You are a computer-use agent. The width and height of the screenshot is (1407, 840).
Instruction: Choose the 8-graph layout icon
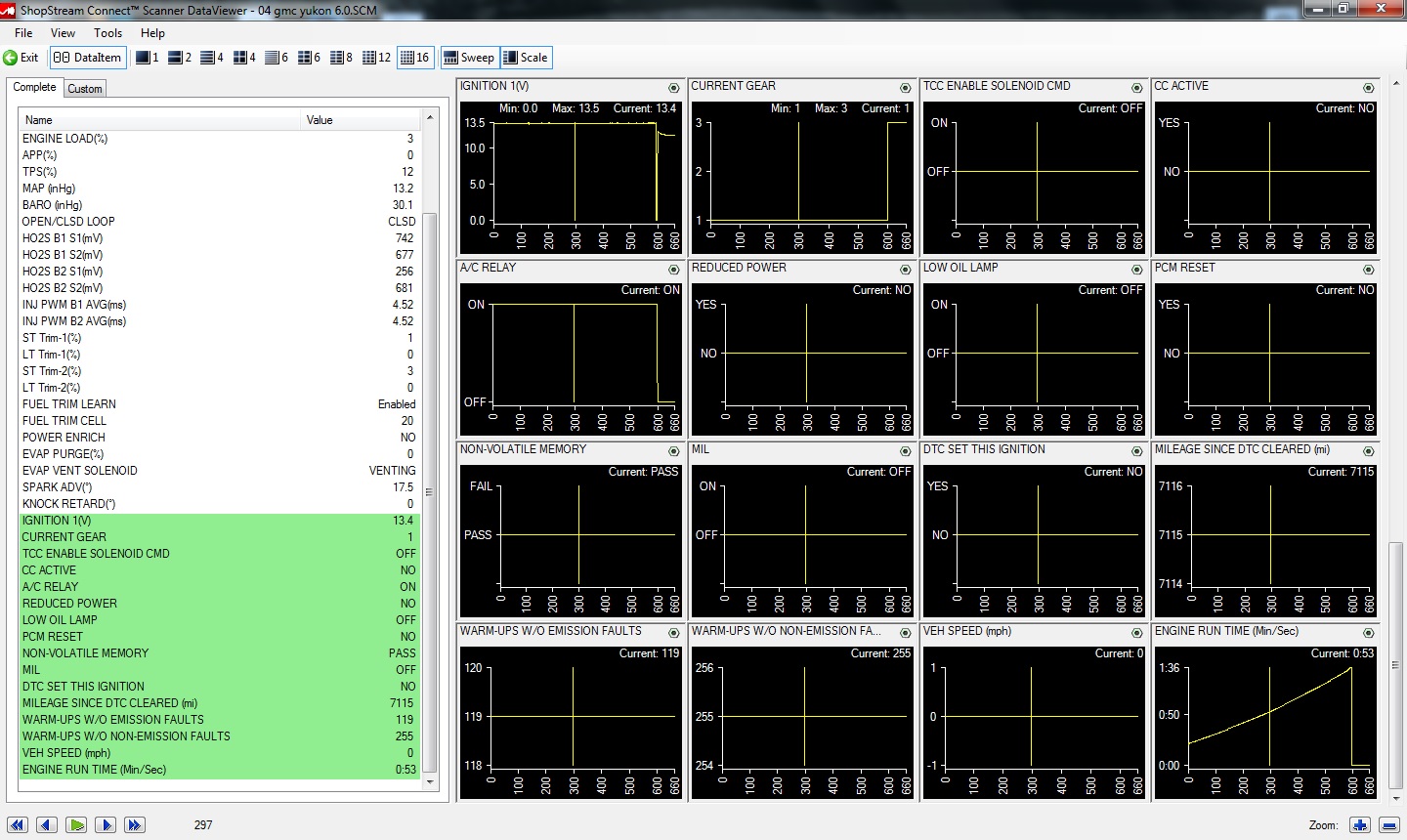(x=341, y=58)
